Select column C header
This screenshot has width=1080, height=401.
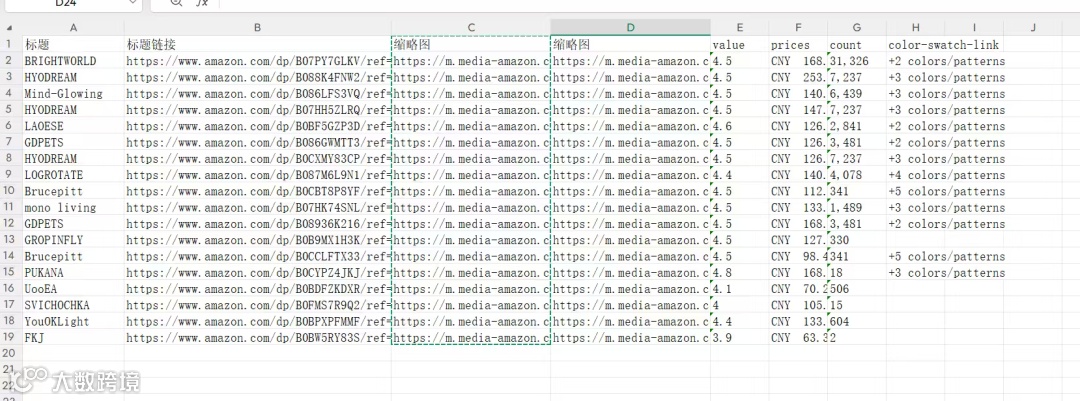(471, 28)
